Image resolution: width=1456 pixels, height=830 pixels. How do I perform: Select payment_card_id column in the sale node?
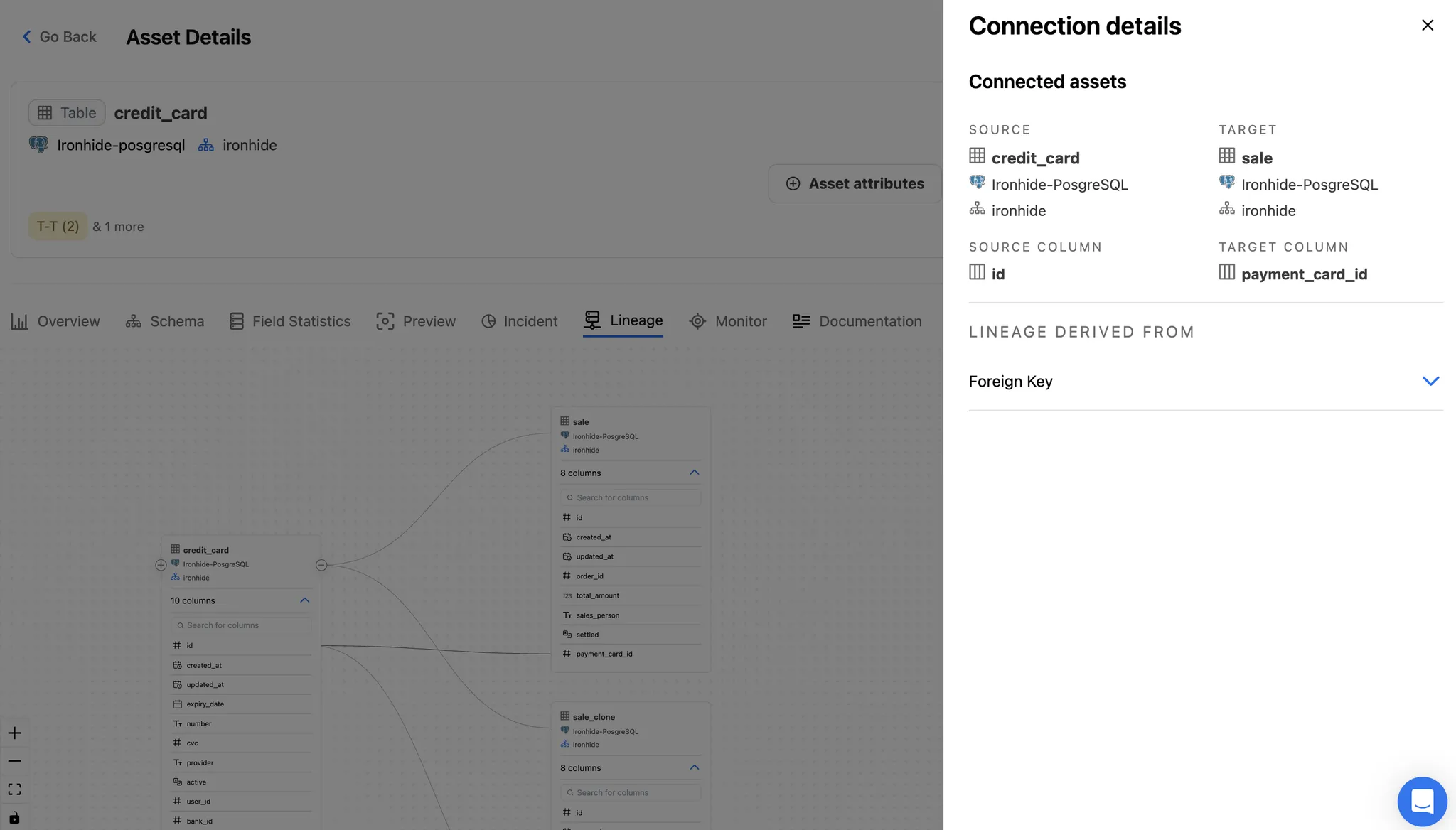click(x=604, y=654)
